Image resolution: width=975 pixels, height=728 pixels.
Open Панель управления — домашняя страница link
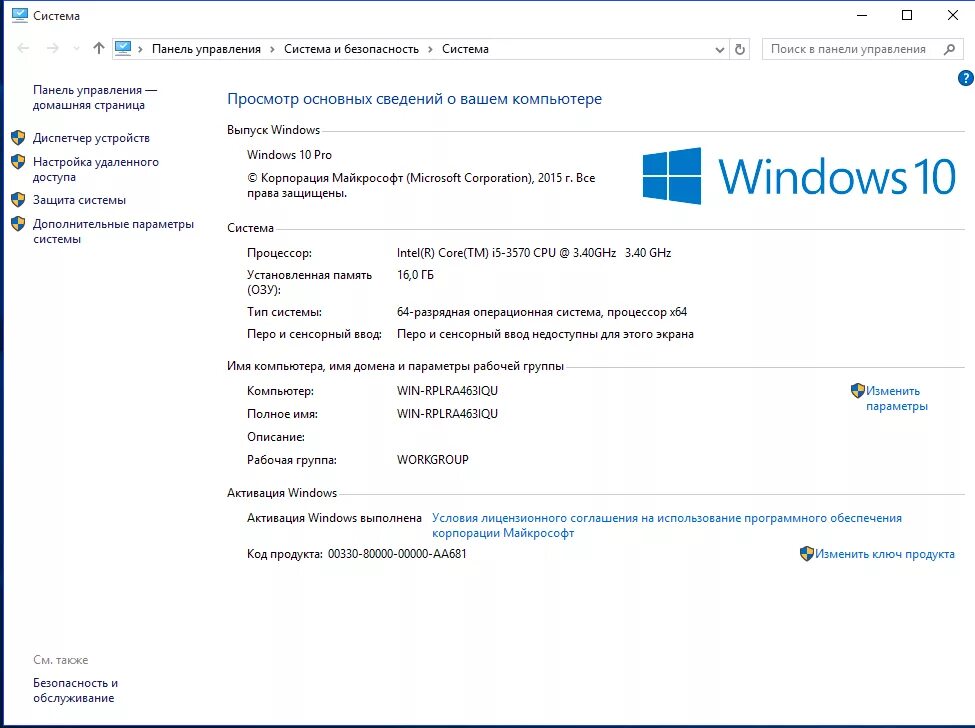point(95,98)
